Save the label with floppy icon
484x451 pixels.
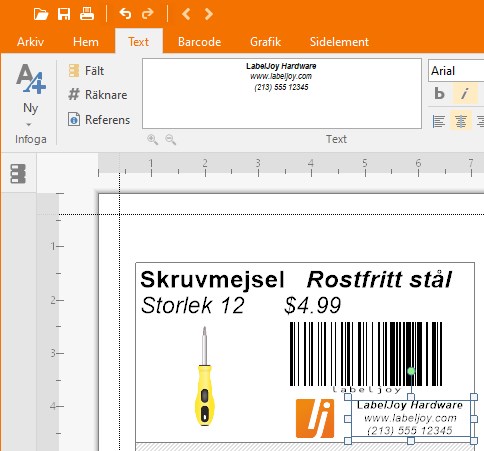click(64, 14)
